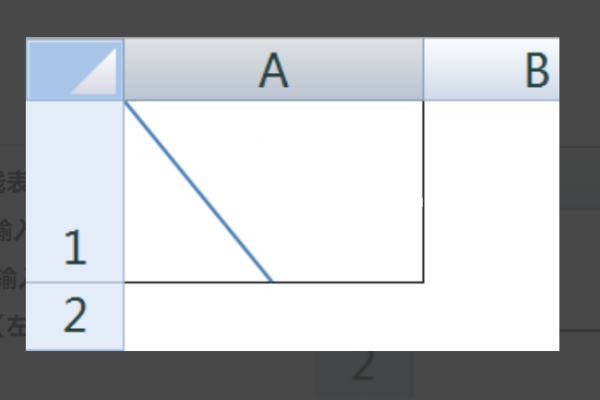
Task: Select column B via its header
Action: pos(491,69)
